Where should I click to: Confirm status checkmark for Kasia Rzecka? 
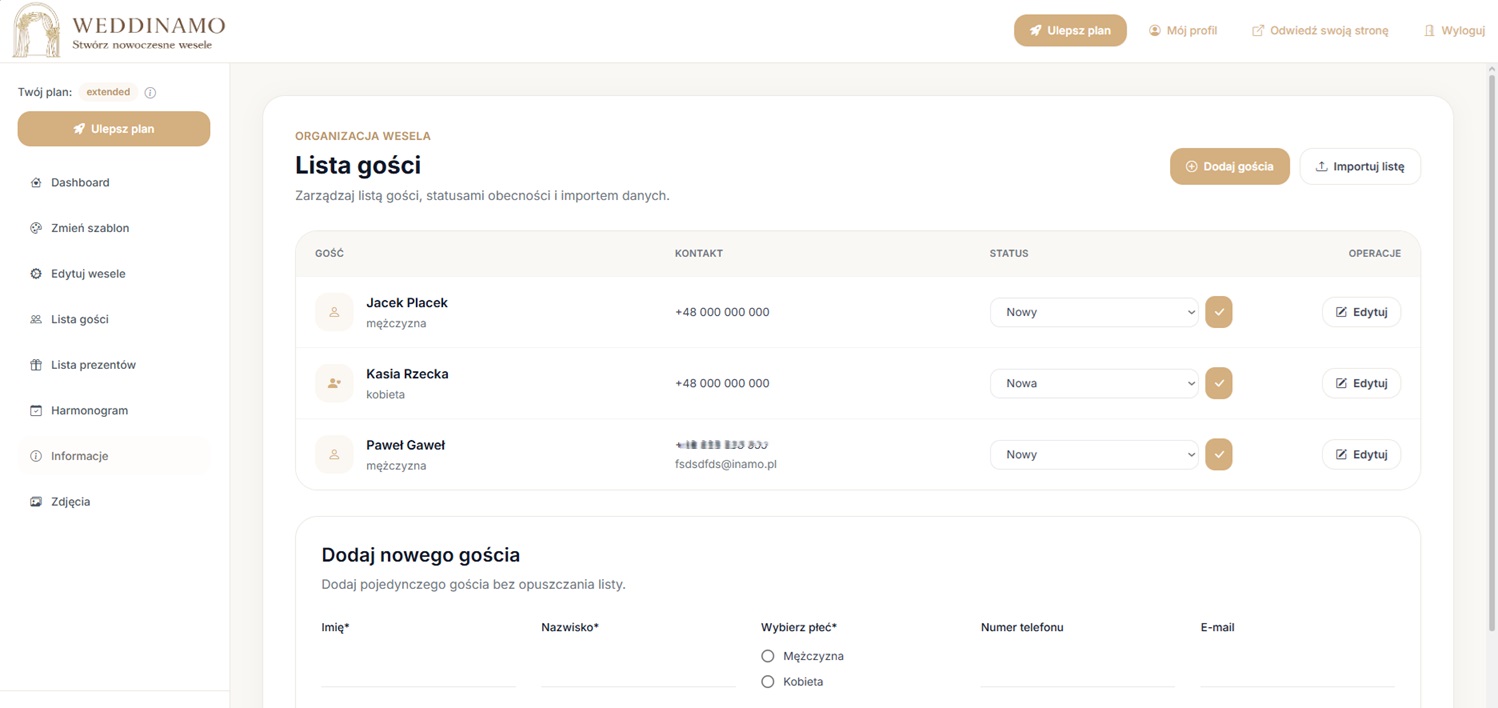click(x=1218, y=383)
